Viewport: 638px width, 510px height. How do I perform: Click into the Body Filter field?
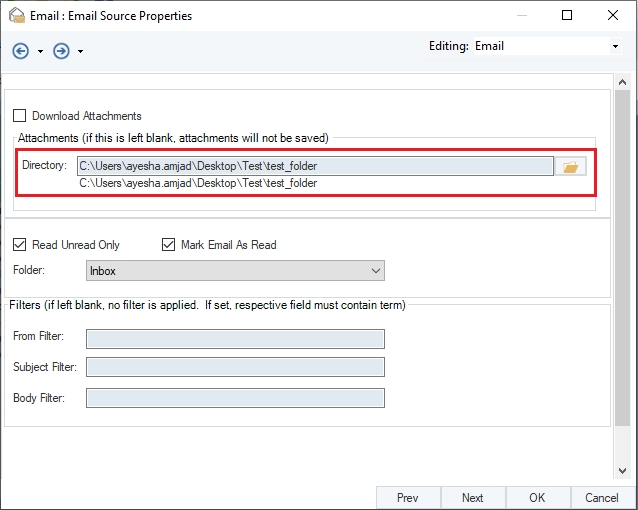(235, 398)
